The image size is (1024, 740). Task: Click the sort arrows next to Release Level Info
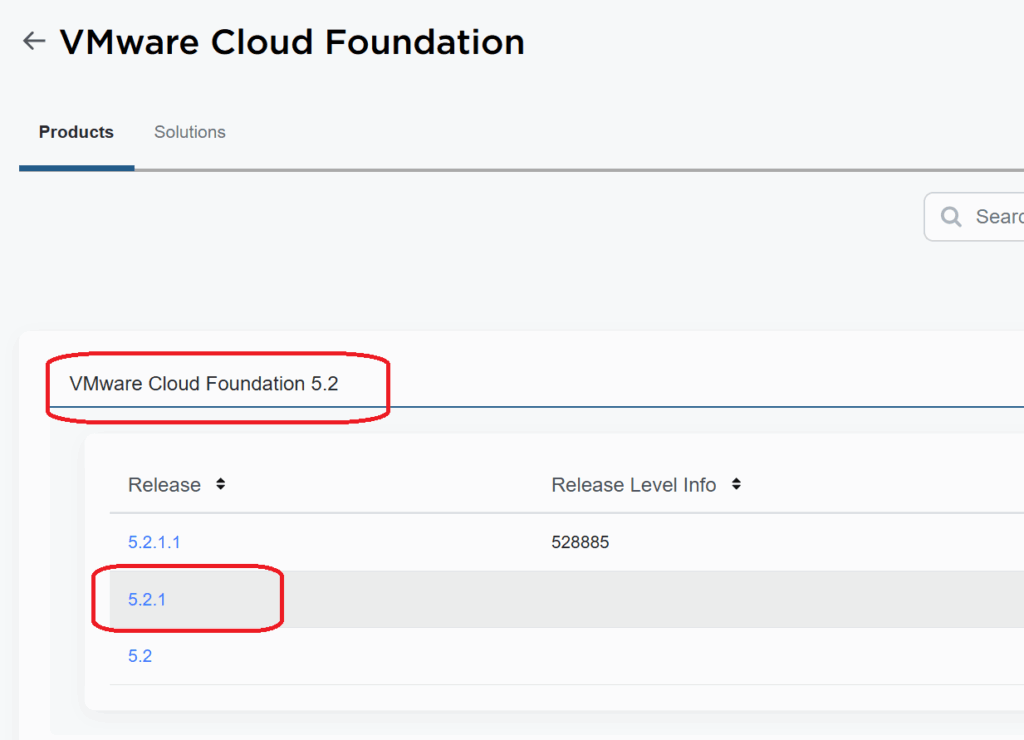coord(736,484)
